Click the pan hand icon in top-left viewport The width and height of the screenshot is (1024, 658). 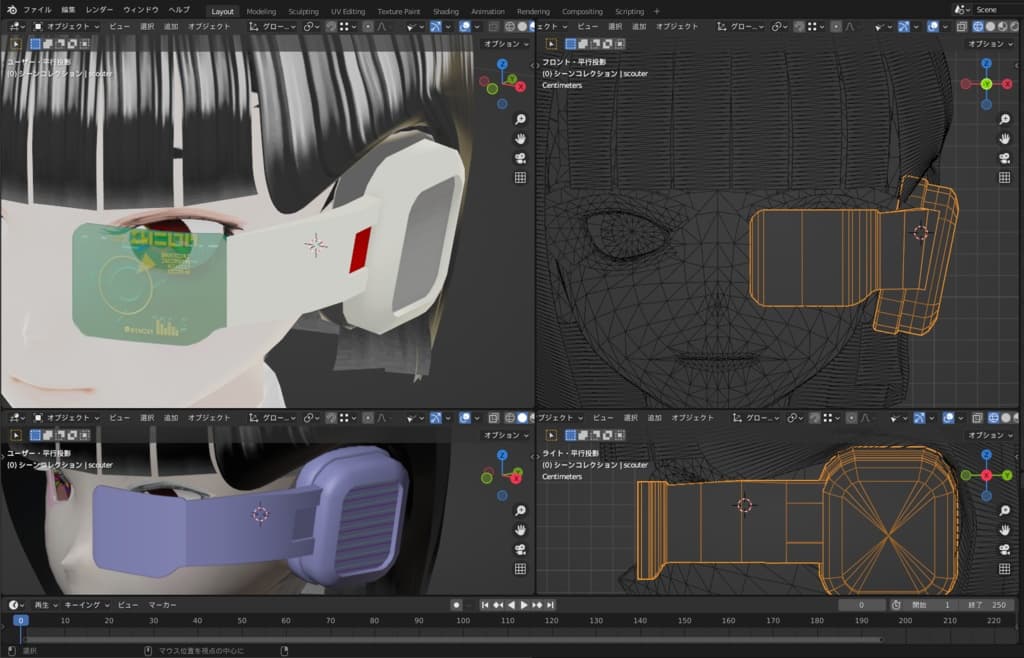point(520,138)
